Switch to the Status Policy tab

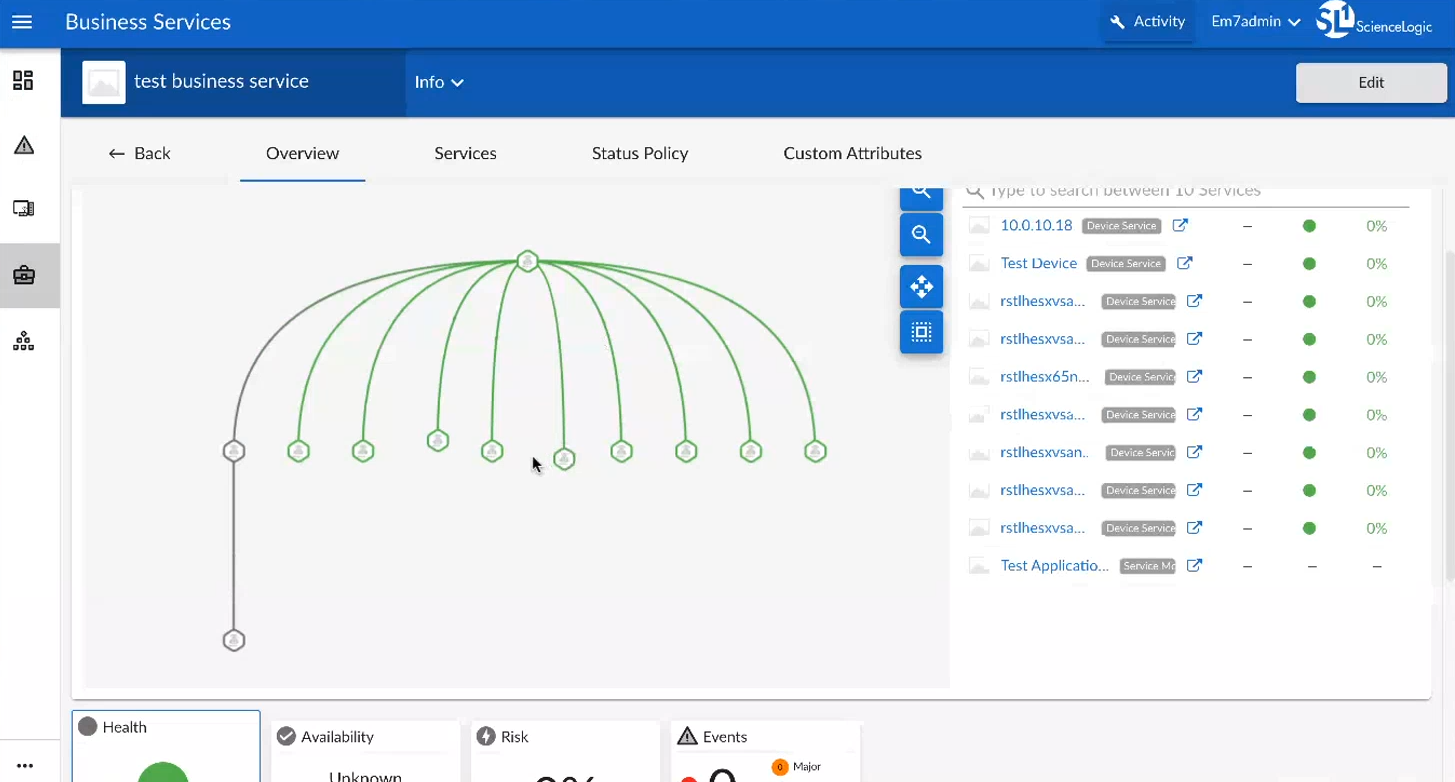click(x=639, y=154)
